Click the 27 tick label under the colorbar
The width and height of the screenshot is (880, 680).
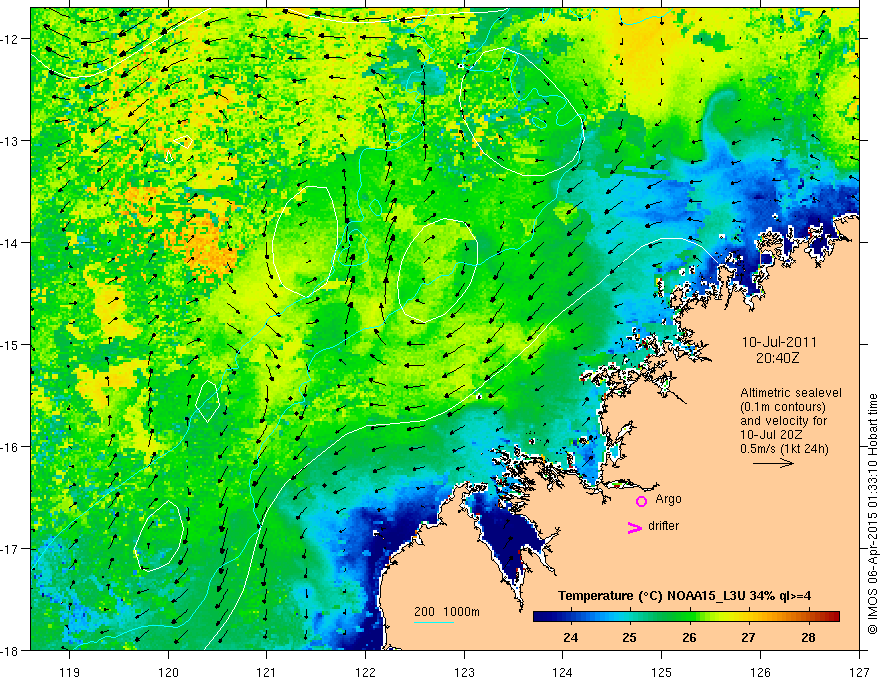pyautogui.click(x=748, y=637)
